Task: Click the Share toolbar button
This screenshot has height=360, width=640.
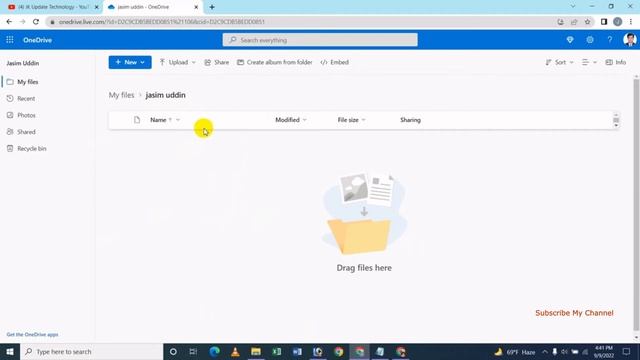Action: pyautogui.click(x=217, y=62)
